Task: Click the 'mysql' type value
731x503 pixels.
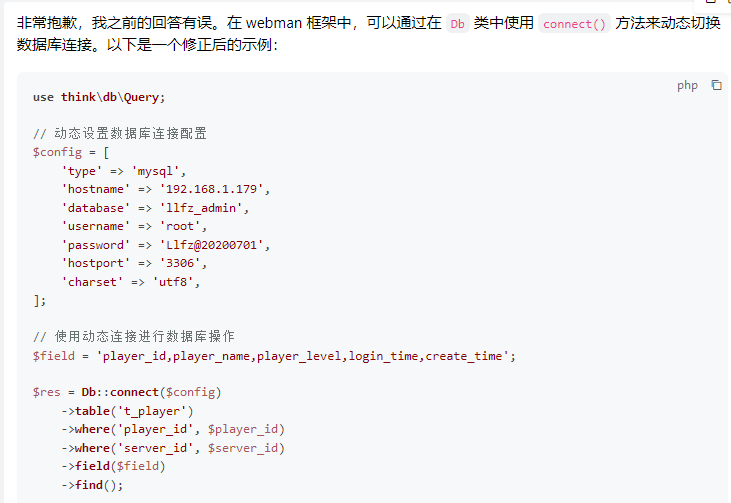Action: point(159,171)
